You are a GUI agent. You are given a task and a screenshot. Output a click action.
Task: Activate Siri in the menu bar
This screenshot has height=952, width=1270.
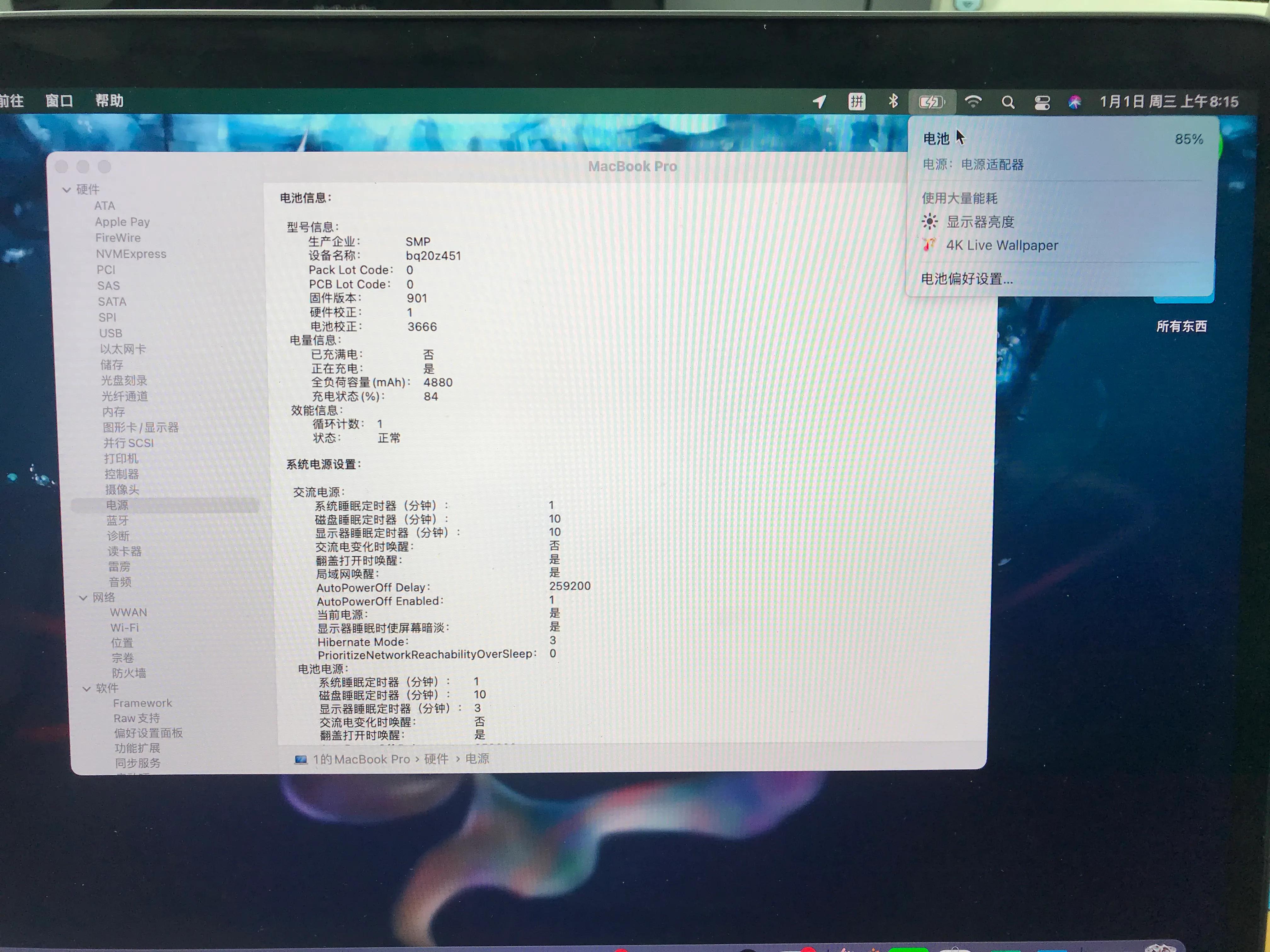click(x=1075, y=102)
